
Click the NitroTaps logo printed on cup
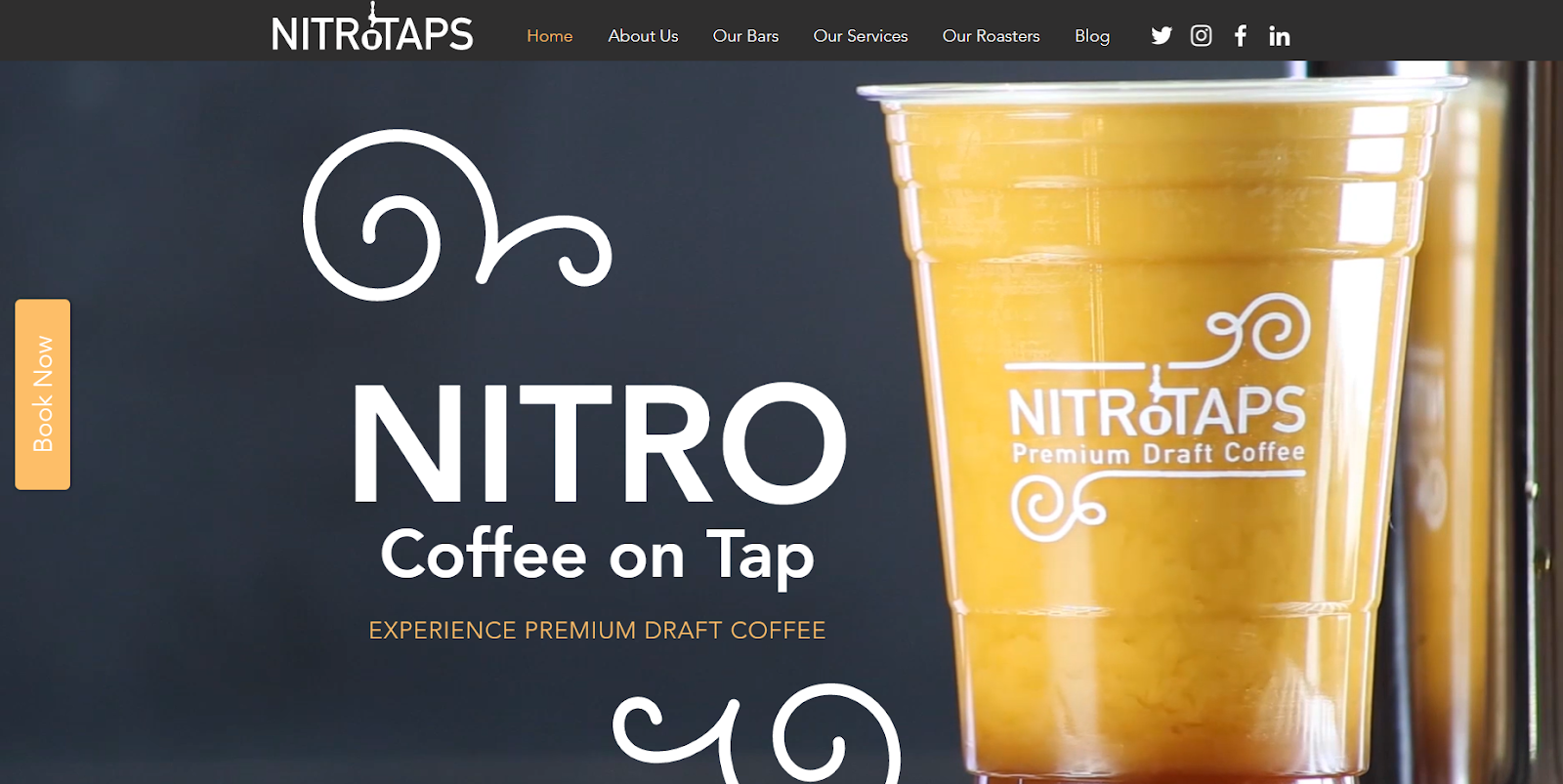[1157, 410]
